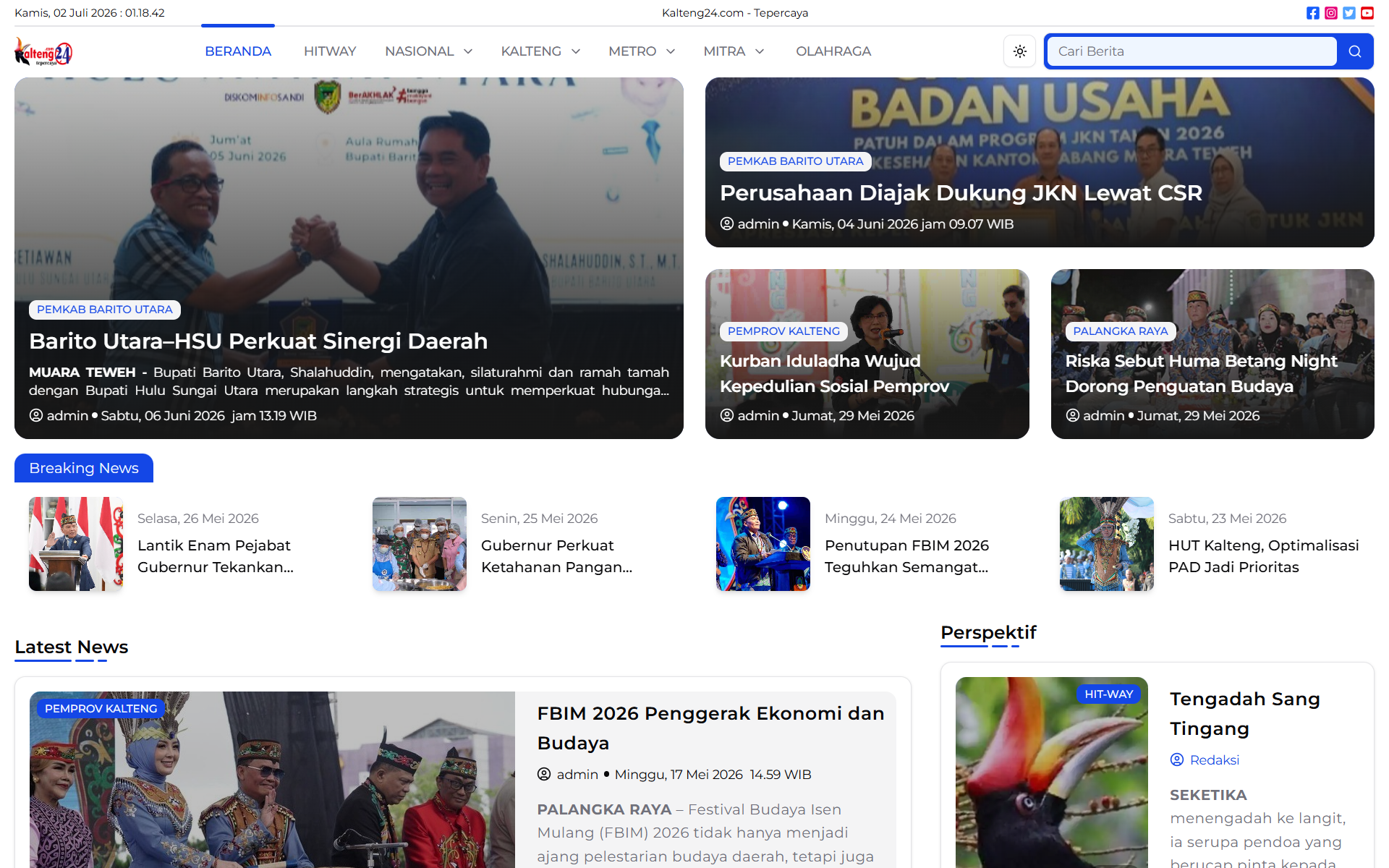Open the Twitter social icon
Viewport: 1389px width, 868px height.
pyautogui.click(x=1349, y=13)
